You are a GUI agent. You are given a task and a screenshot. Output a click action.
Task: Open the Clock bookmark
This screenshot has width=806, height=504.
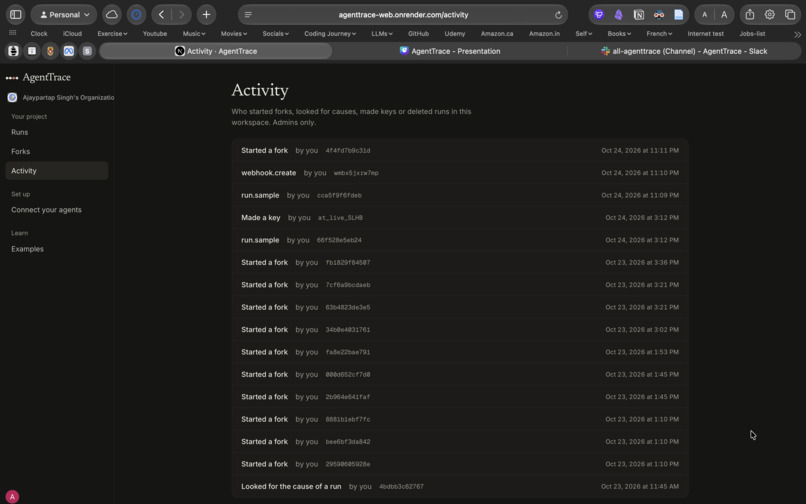point(39,33)
